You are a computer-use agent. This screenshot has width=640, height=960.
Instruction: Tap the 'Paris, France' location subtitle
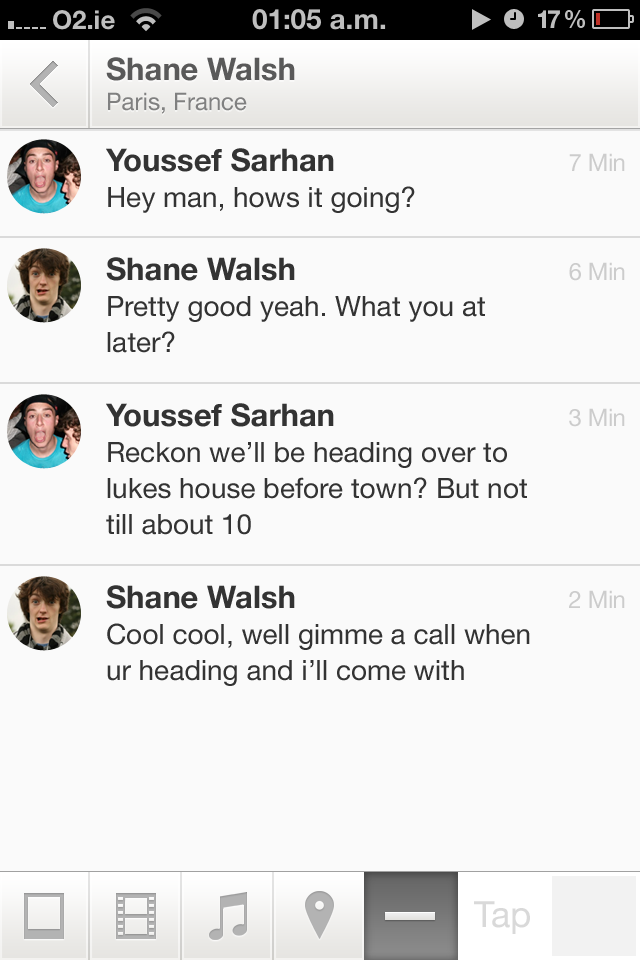[x=177, y=102]
